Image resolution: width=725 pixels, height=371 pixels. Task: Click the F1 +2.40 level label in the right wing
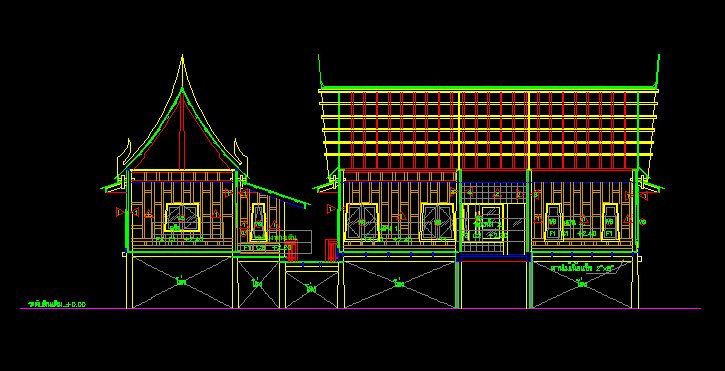coord(578,234)
